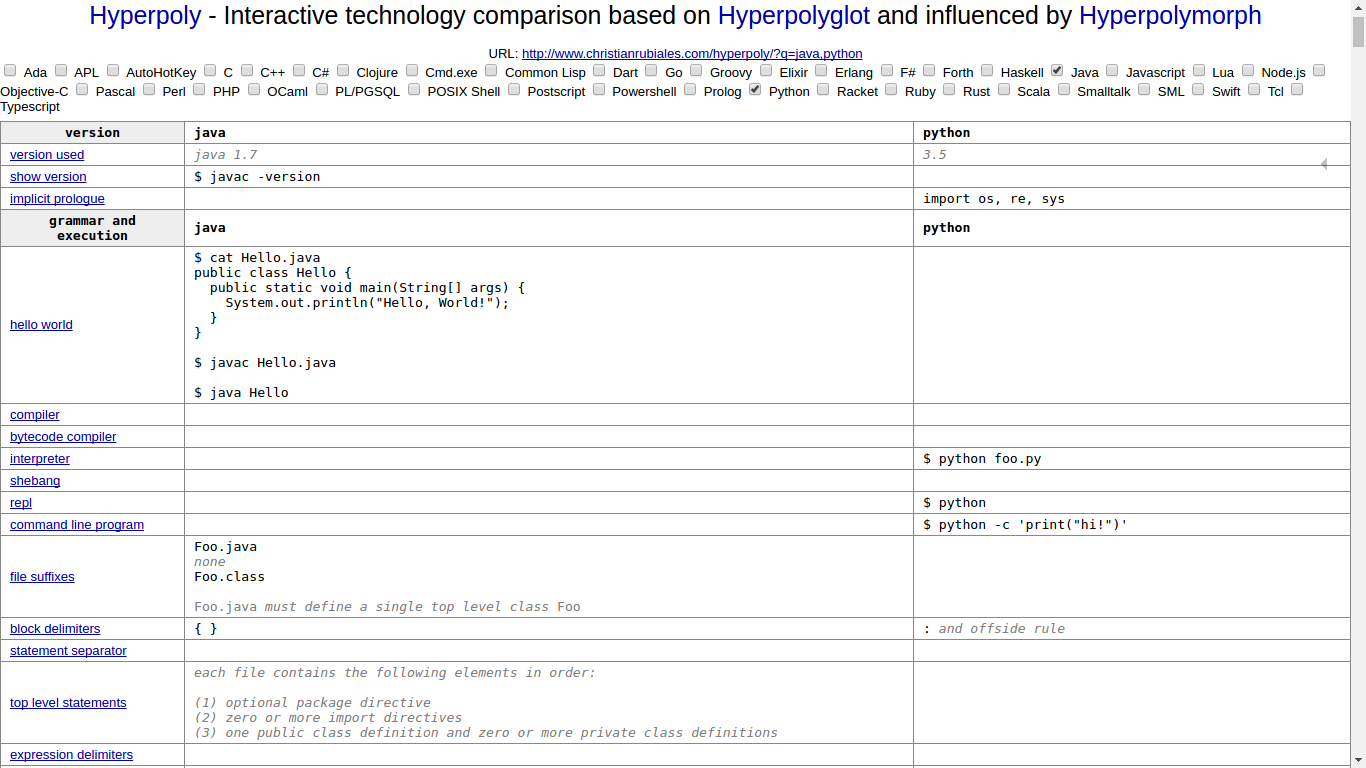
Task: Check the Common Lisp checkbox
Action: click(491, 70)
